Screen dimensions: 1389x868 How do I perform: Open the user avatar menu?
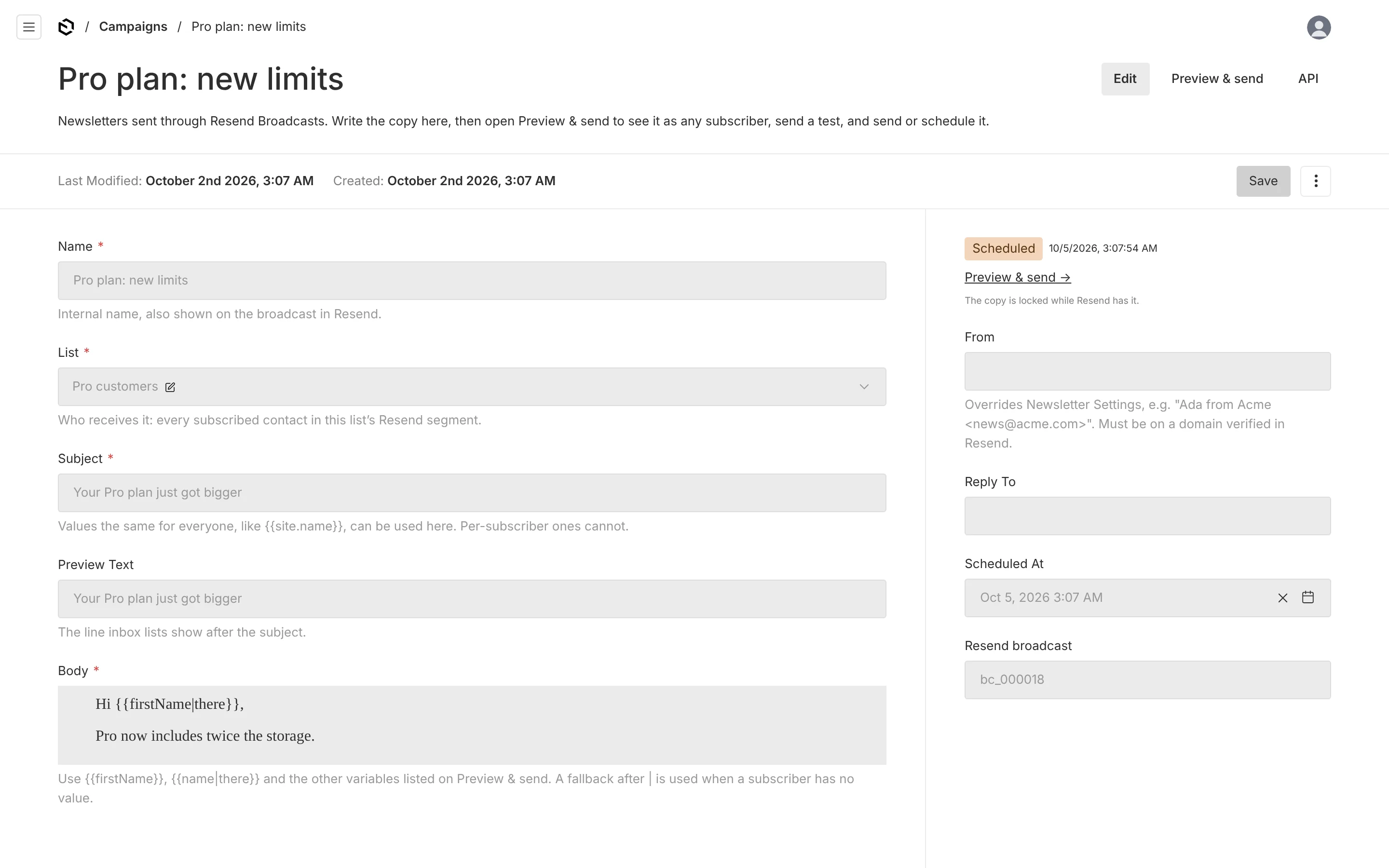1319,27
